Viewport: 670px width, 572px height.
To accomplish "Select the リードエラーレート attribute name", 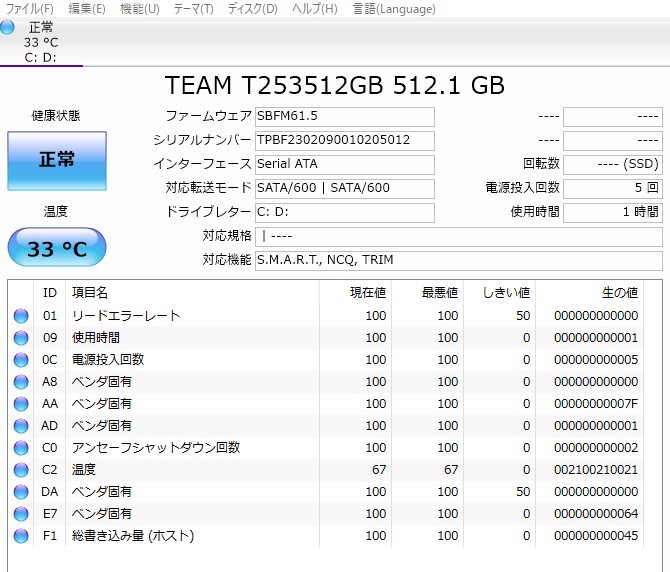I will [x=126, y=316].
